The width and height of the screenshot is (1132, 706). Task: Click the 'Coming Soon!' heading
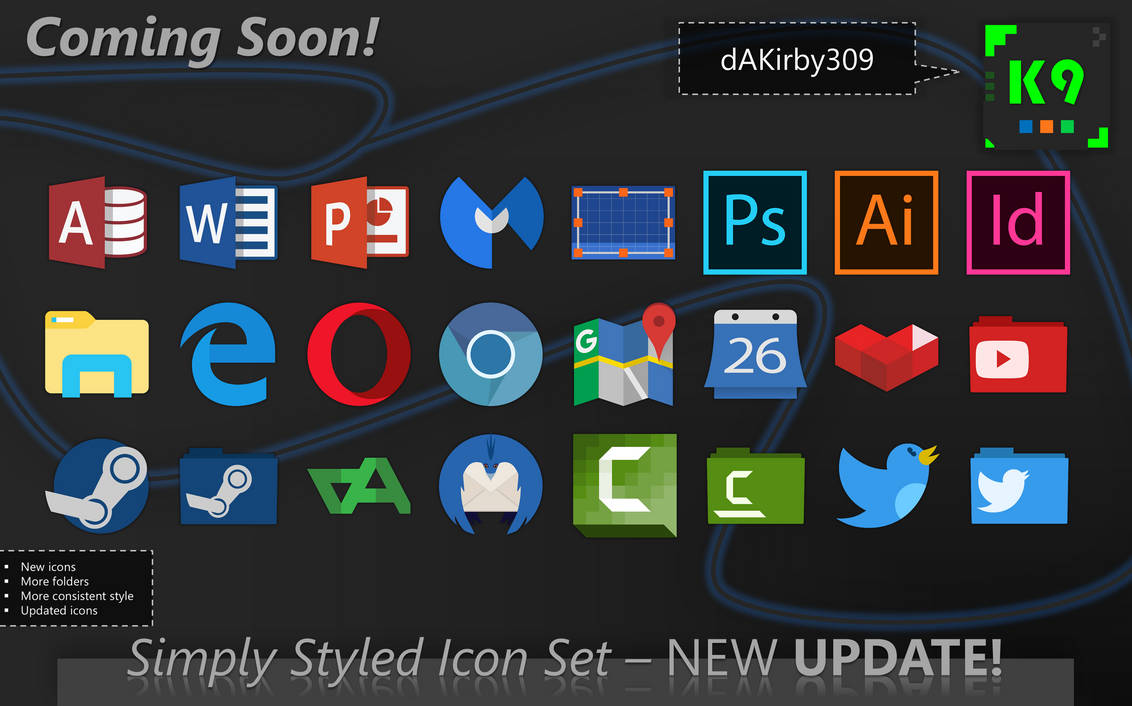click(202, 38)
